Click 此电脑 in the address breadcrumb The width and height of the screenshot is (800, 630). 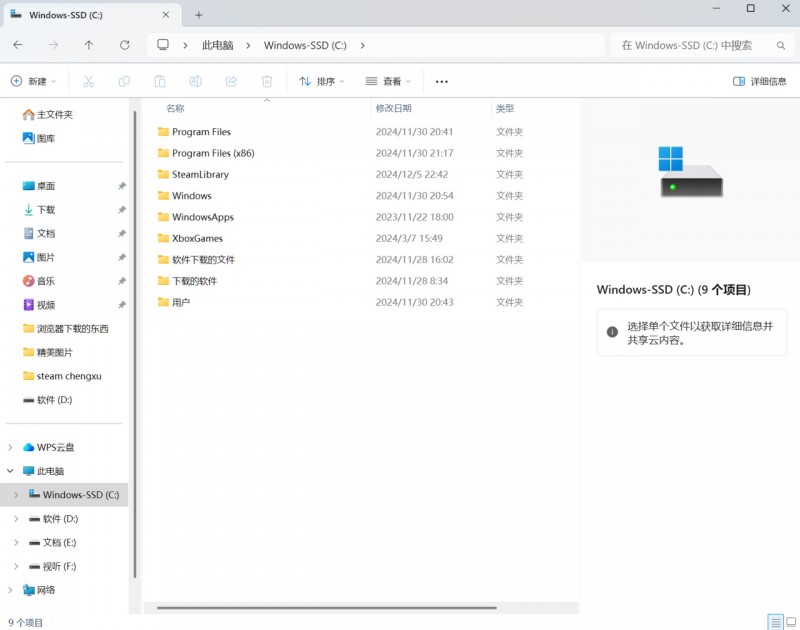(x=218, y=45)
